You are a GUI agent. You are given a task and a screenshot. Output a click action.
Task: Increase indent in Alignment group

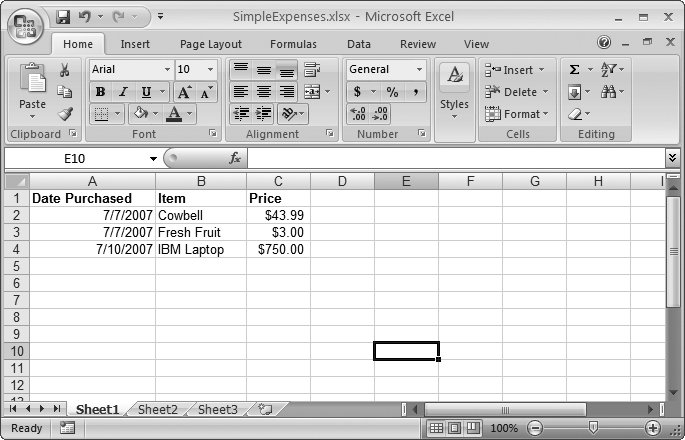(x=263, y=114)
